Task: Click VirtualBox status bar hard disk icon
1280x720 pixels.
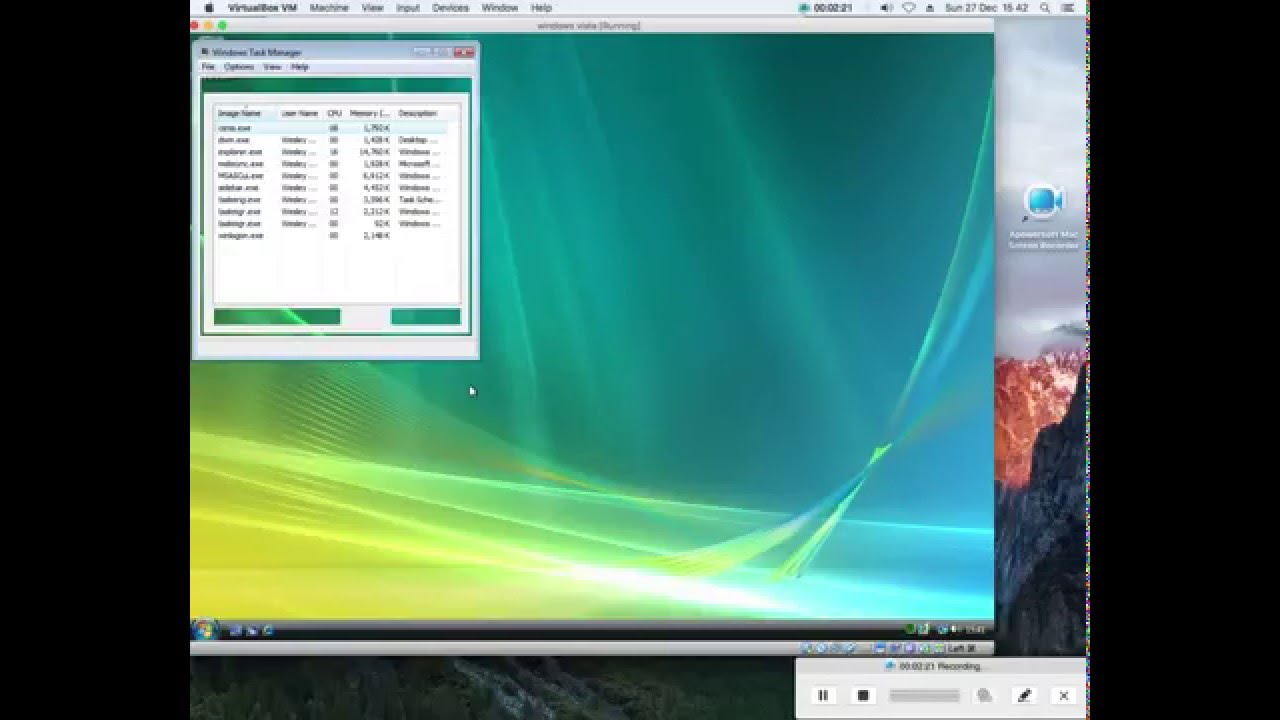Action: 807,648
